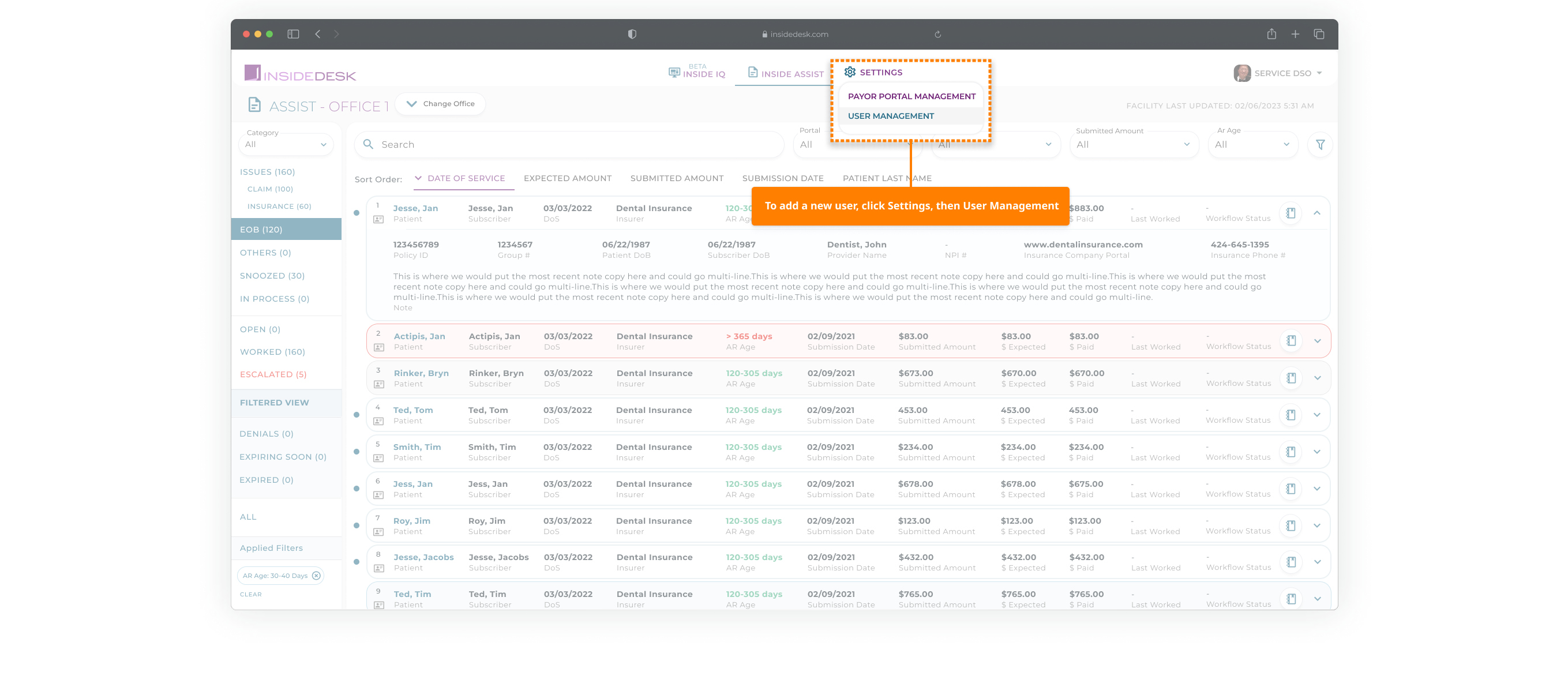Sort by Expected Amount
Viewport: 1568px width, 691px height.
click(567, 178)
